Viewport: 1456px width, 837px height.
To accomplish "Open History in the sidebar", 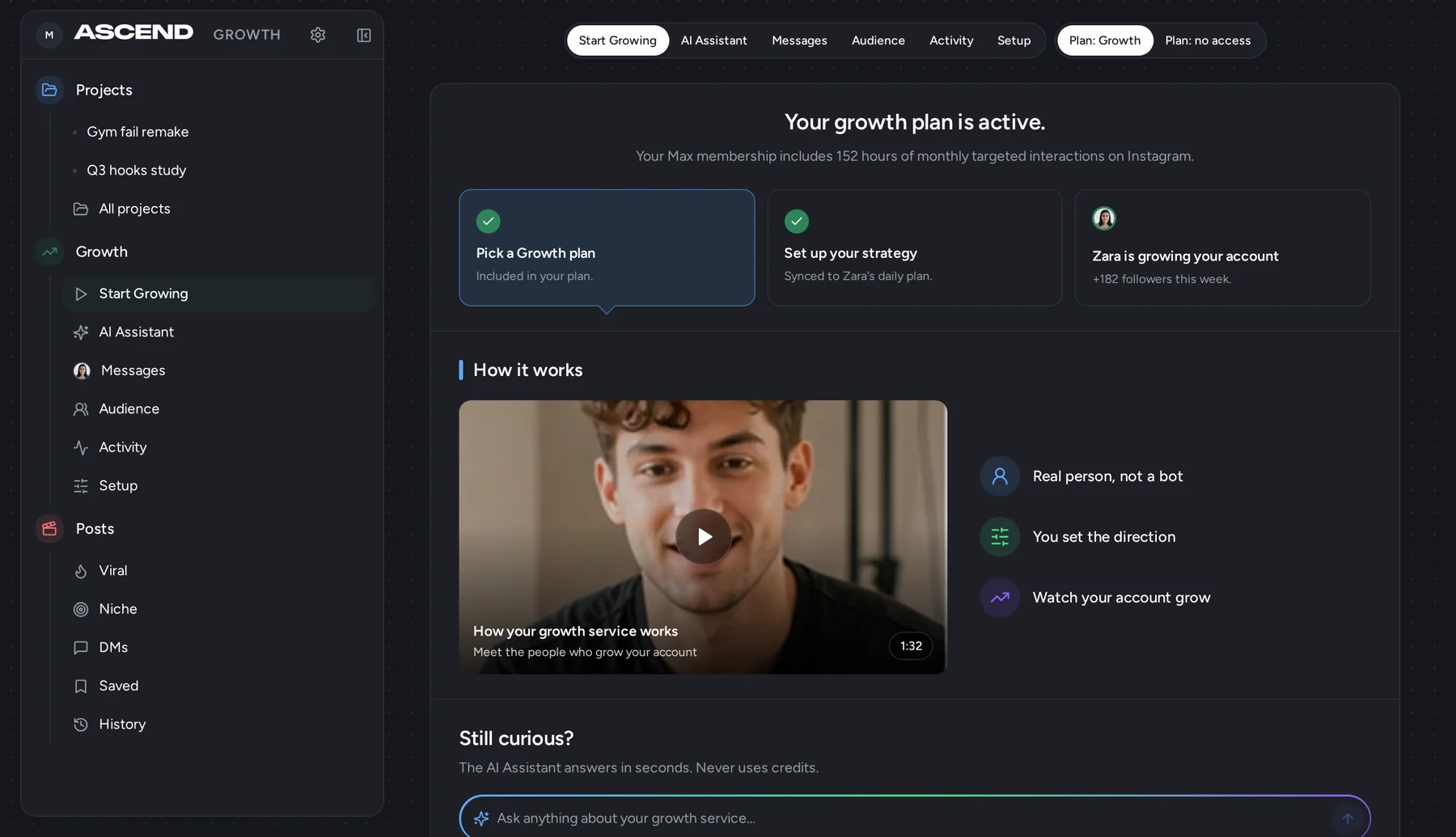I will click(x=219, y=725).
